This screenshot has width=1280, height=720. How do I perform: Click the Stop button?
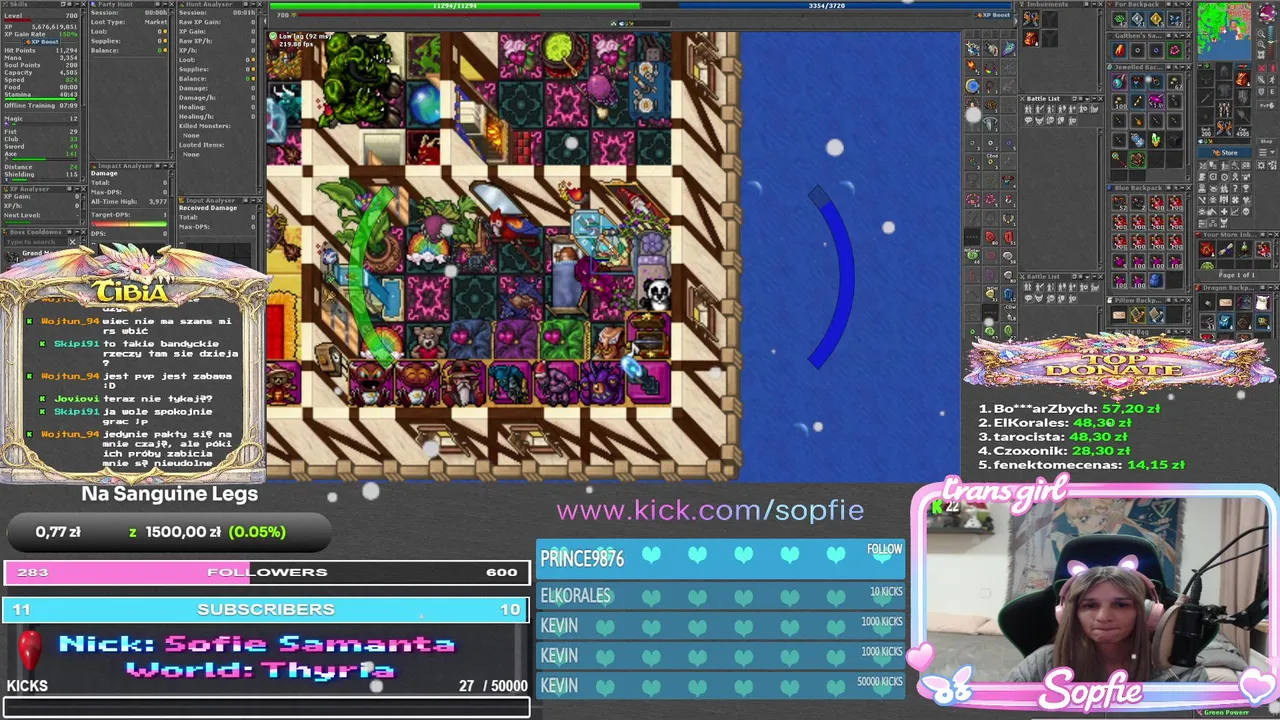(1266, 141)
